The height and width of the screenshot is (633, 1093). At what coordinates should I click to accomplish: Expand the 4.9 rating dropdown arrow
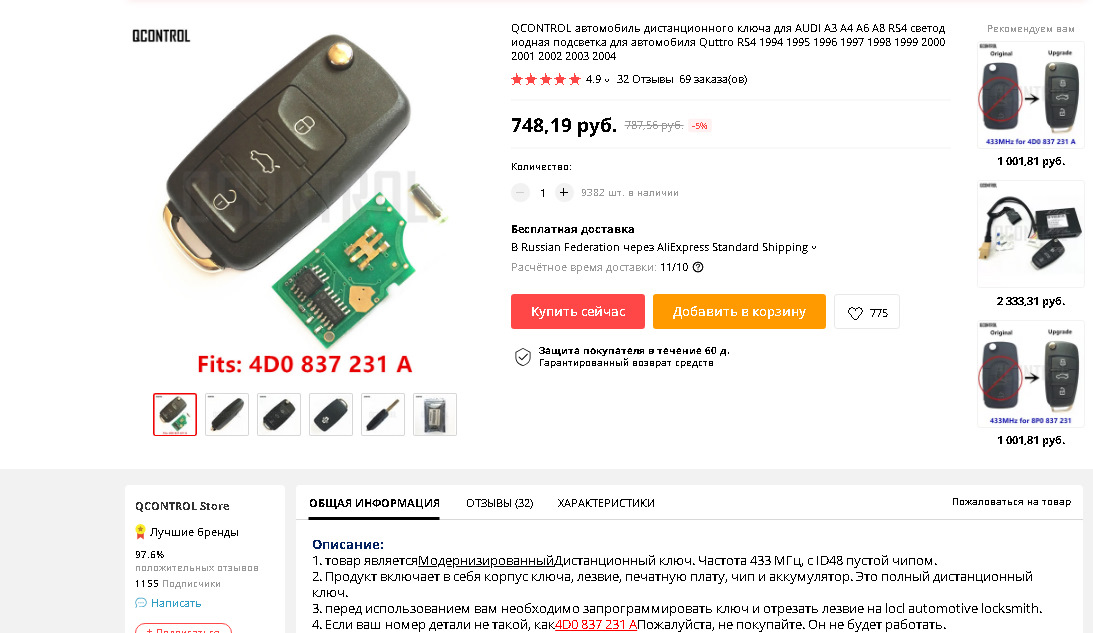[607, 80]
